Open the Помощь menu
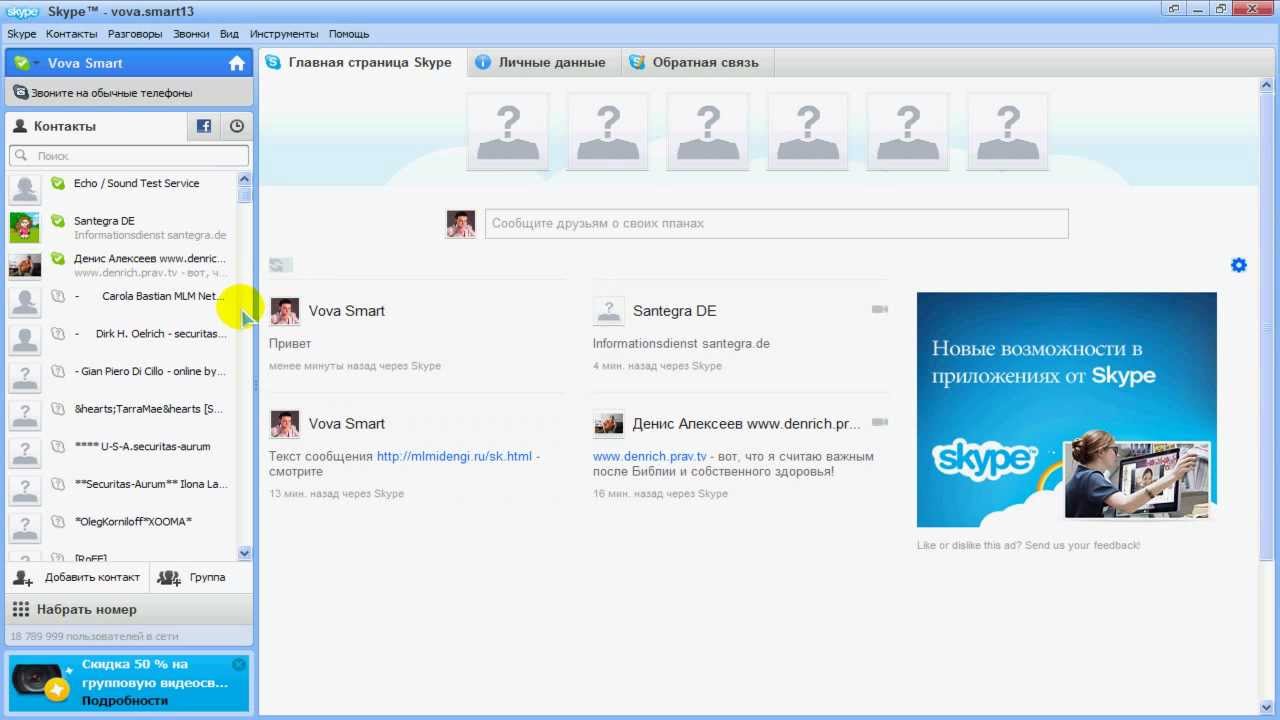 coord(349,34)
